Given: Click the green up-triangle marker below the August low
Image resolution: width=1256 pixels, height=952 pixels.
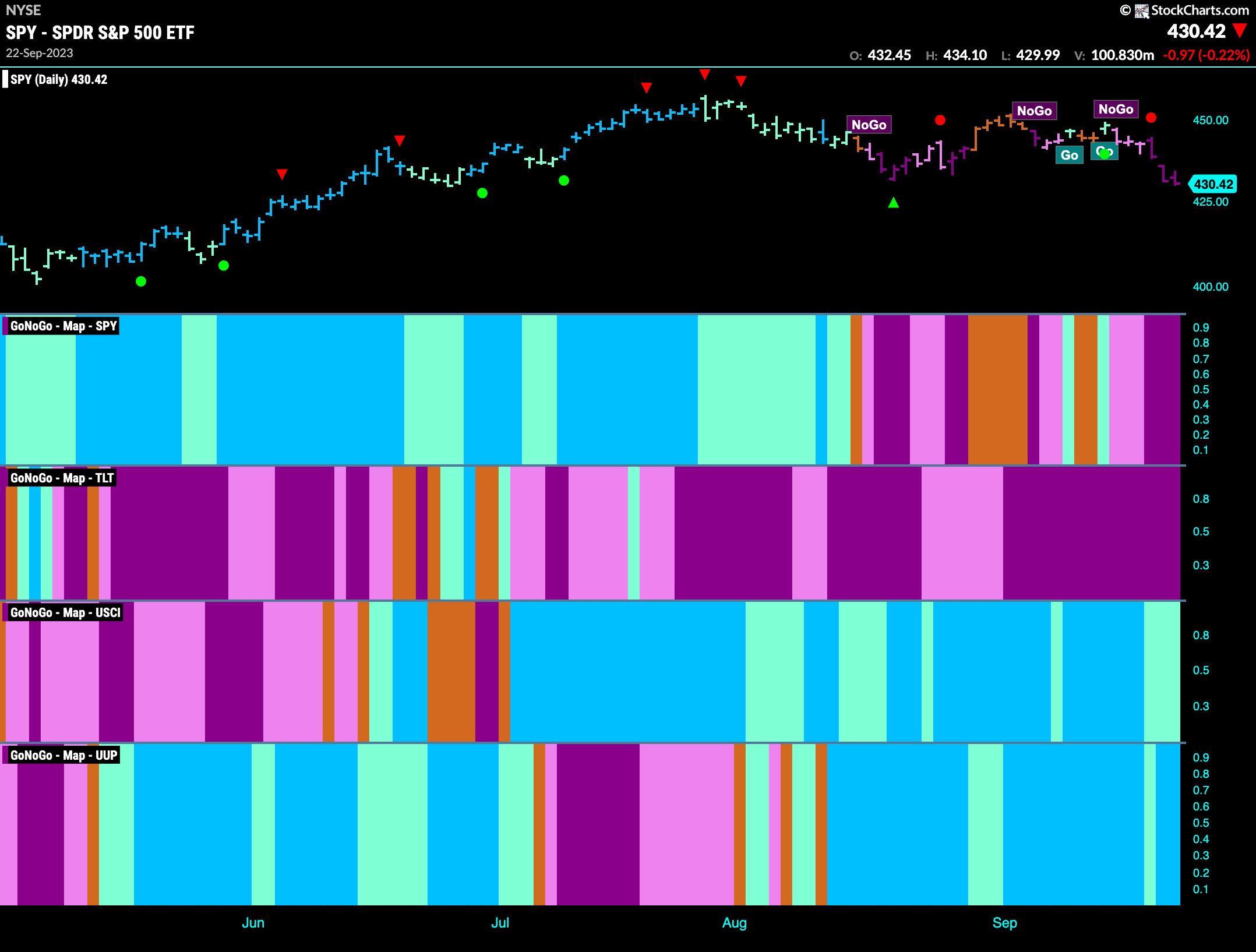Looking at the screenshot, I should [x=893, y=202].
